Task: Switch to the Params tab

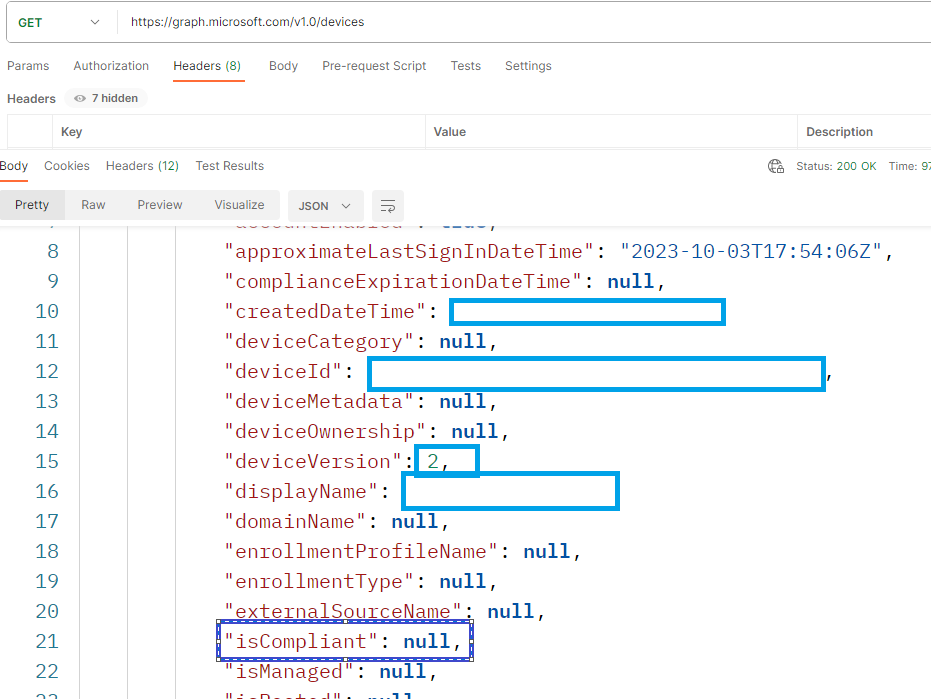Action: pos(28,66)
